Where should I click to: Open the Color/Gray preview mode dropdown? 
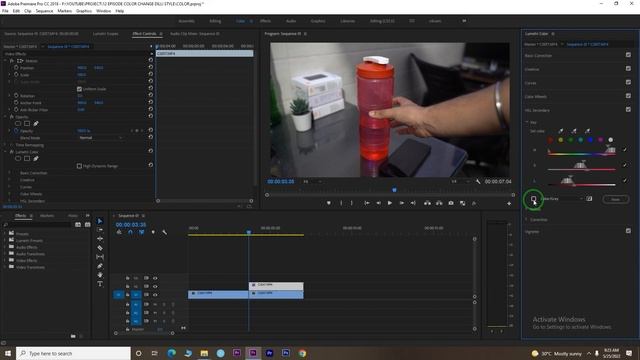pos(562,199)
